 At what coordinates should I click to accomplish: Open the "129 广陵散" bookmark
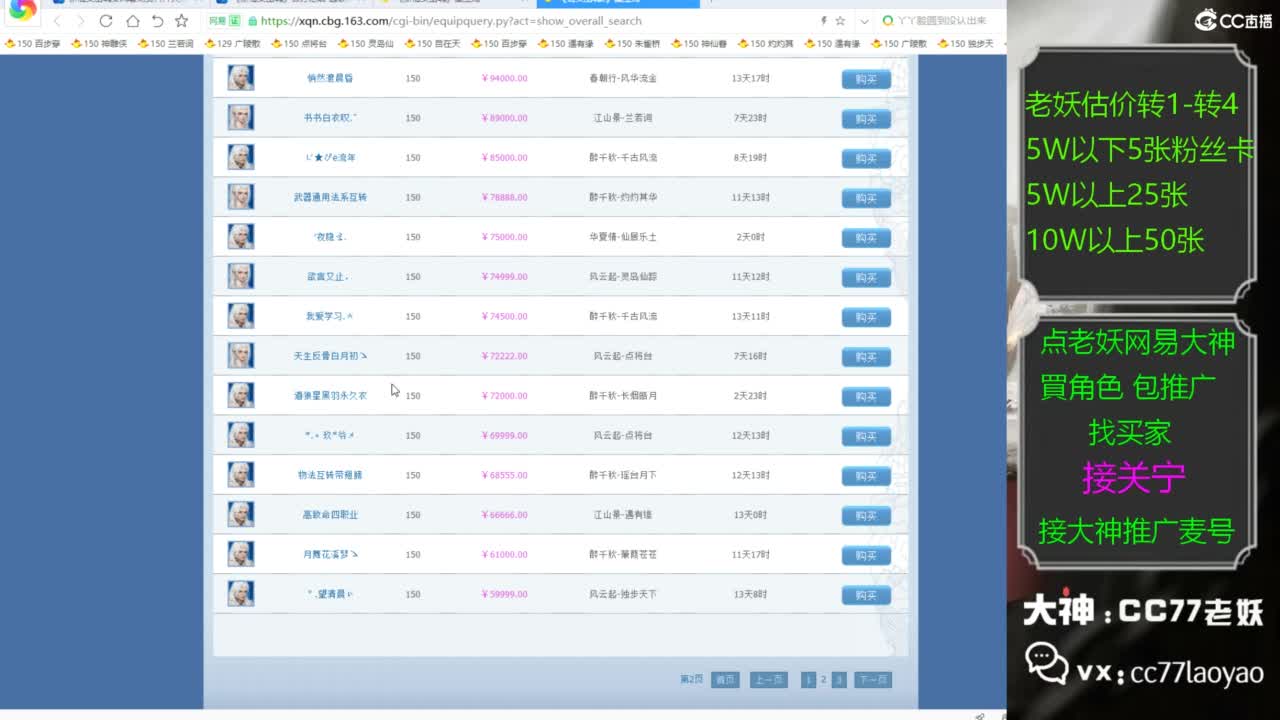click(x=232, y=44)
